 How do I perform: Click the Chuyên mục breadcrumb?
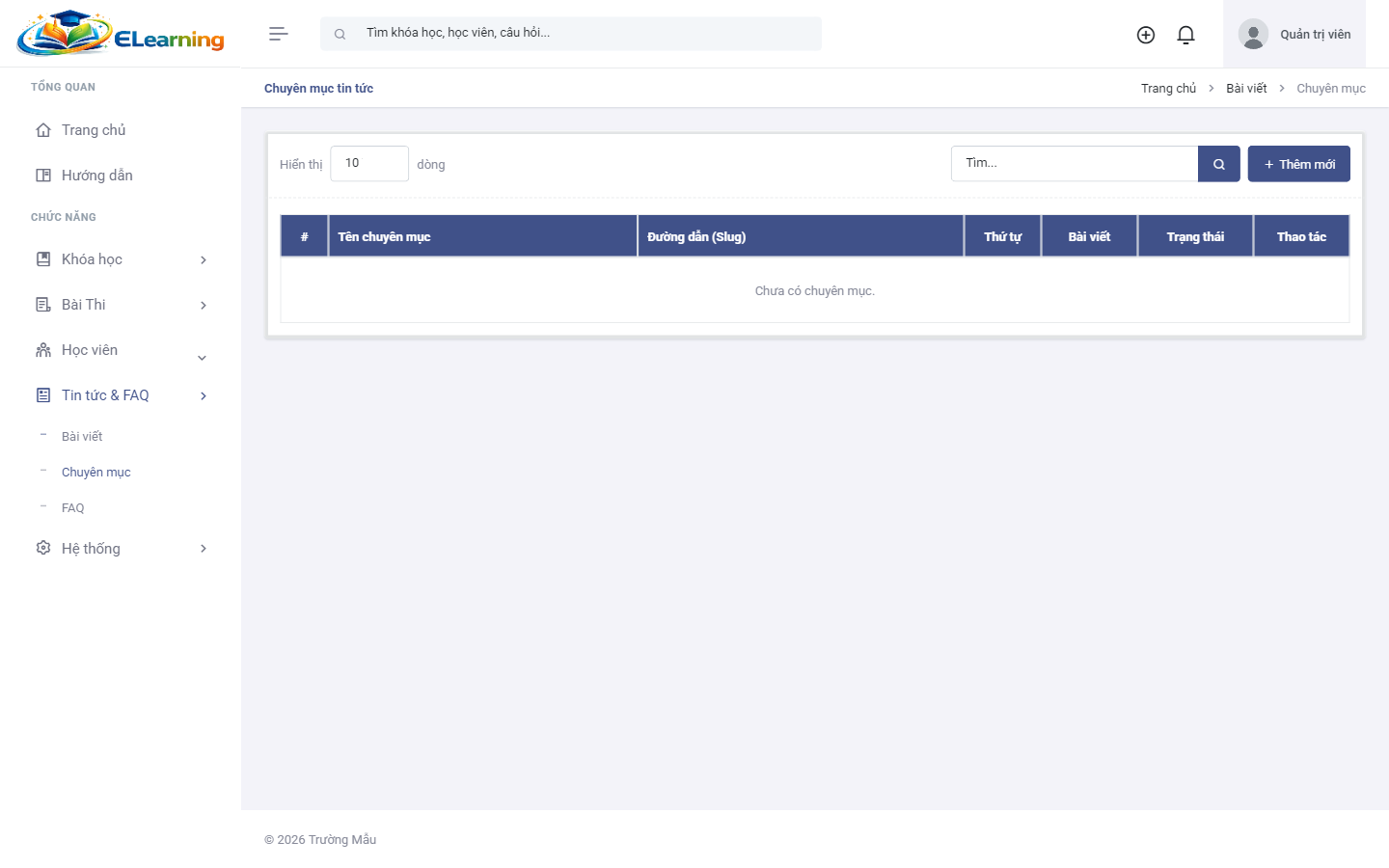pyautogui.click(x=1331, y=89)
